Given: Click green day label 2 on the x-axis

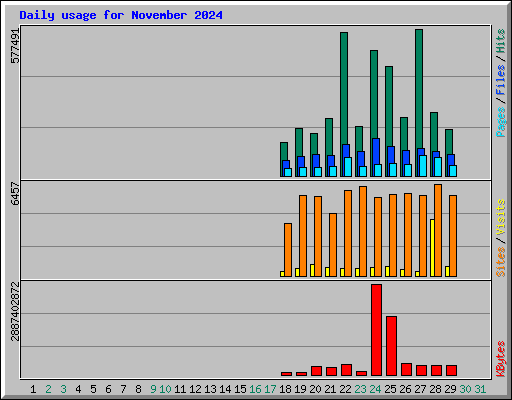Looking at the screenshot, I should [x=48, y=389].
